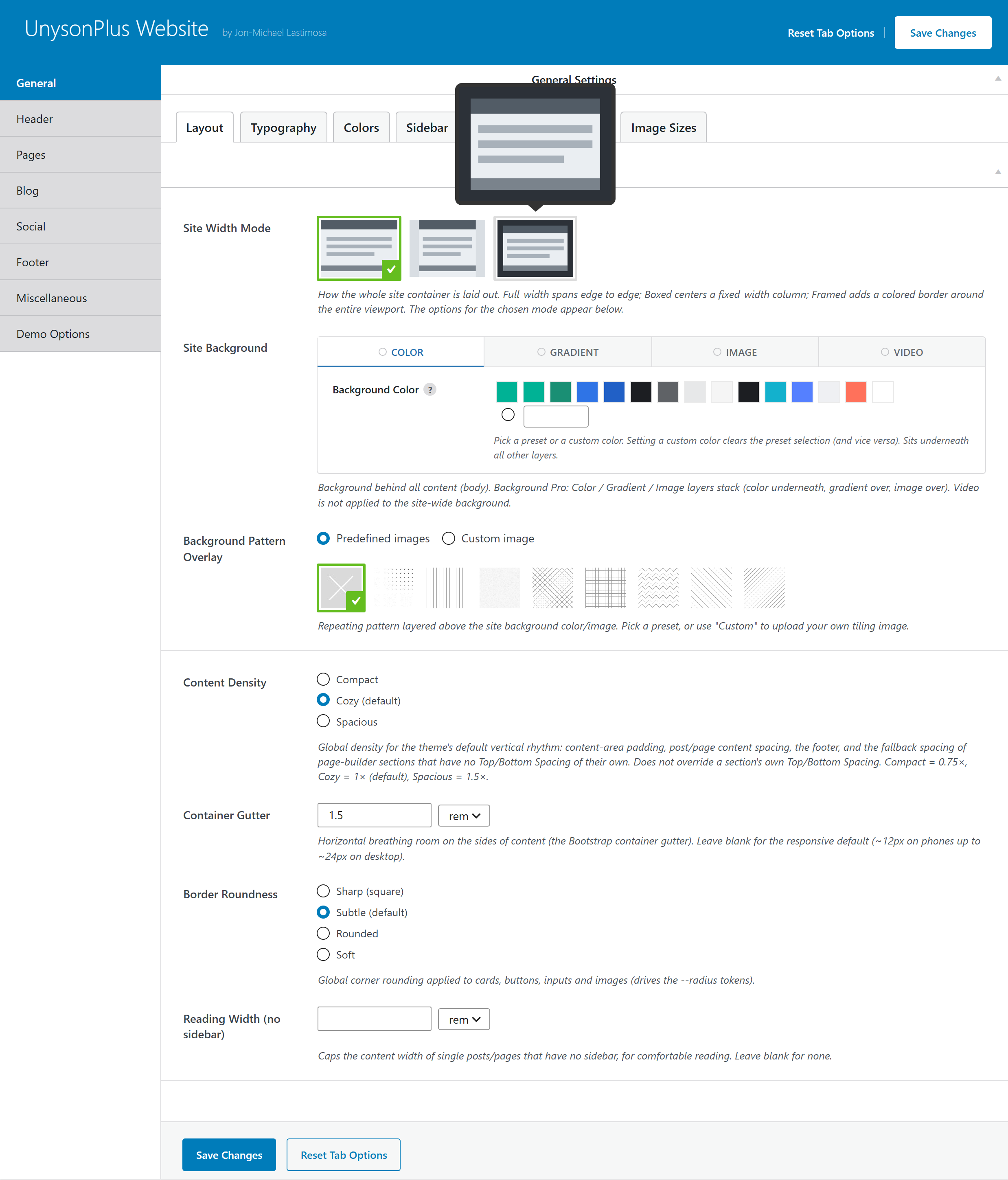Set Border Roundness to Soft
Viewport: 1008px width, 1180px height.
(x=324, y=954)
